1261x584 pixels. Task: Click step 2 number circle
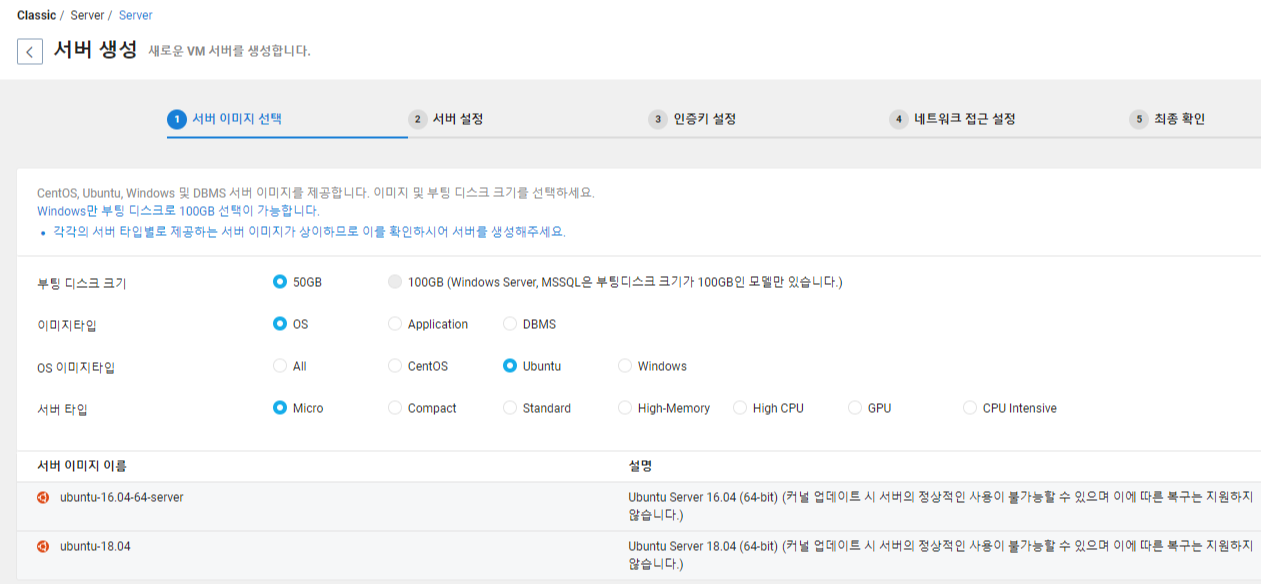pyautogui.click(x=418, y=119)
